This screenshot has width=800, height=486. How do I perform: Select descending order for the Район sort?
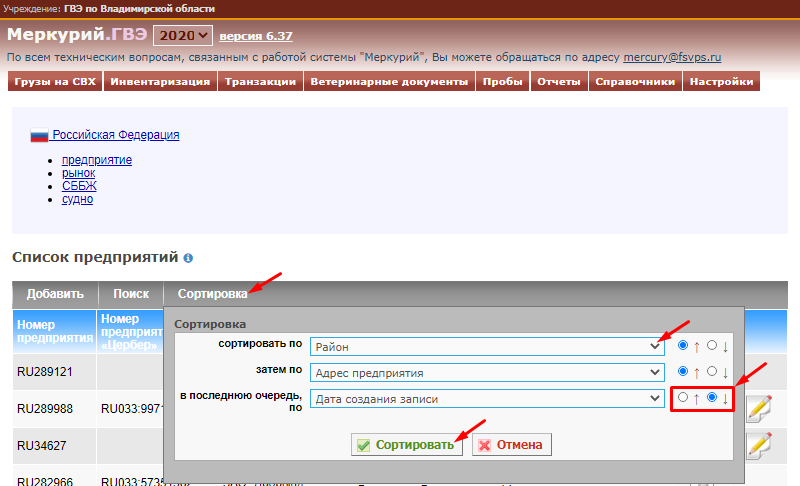click(x=712, y=345)
